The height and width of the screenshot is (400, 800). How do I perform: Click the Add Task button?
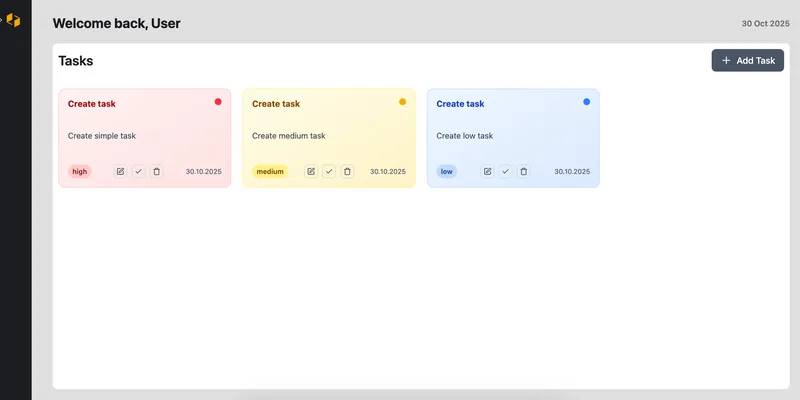[747, 60]
